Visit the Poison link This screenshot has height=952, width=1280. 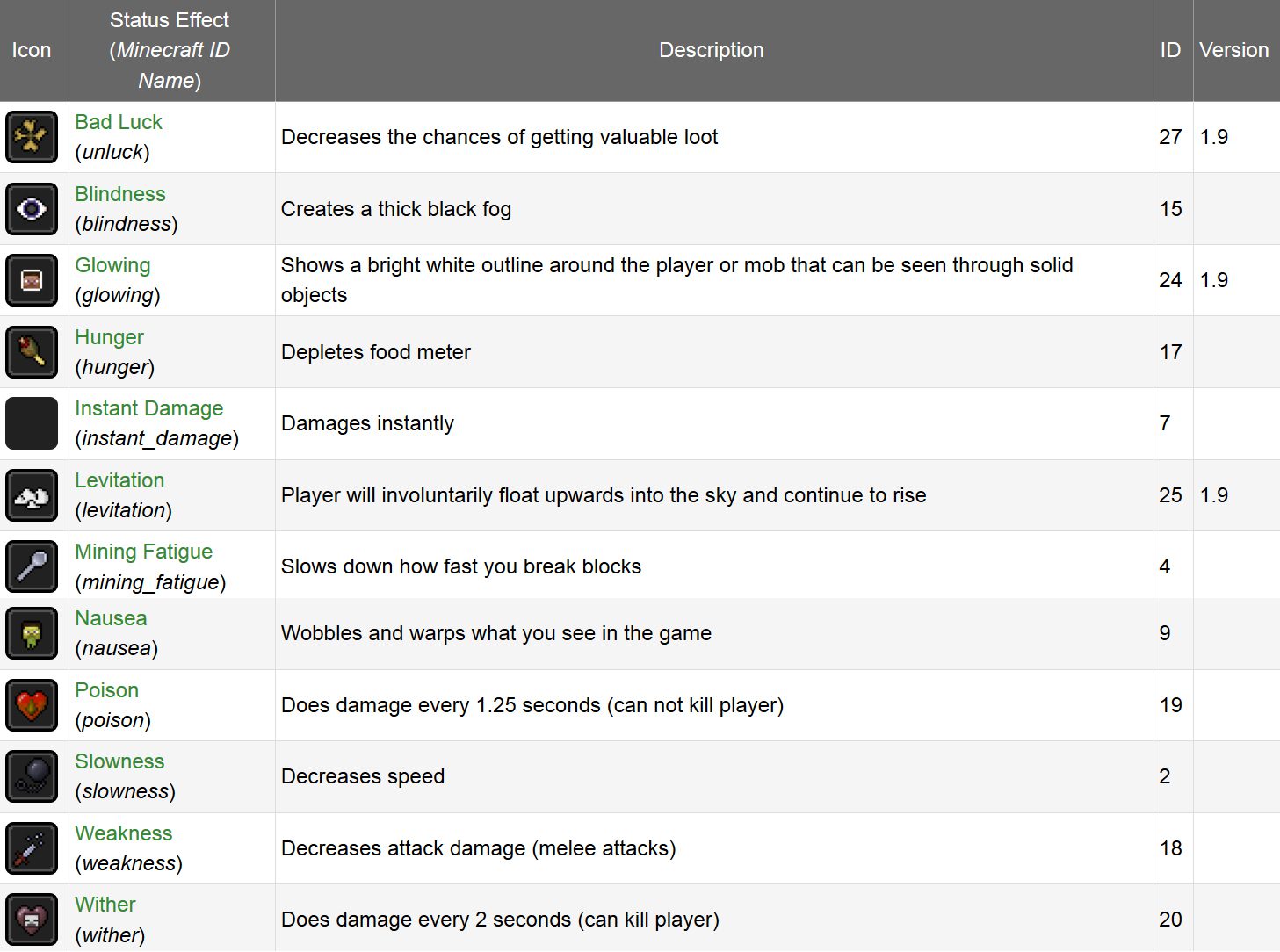[x=107, y=690]
